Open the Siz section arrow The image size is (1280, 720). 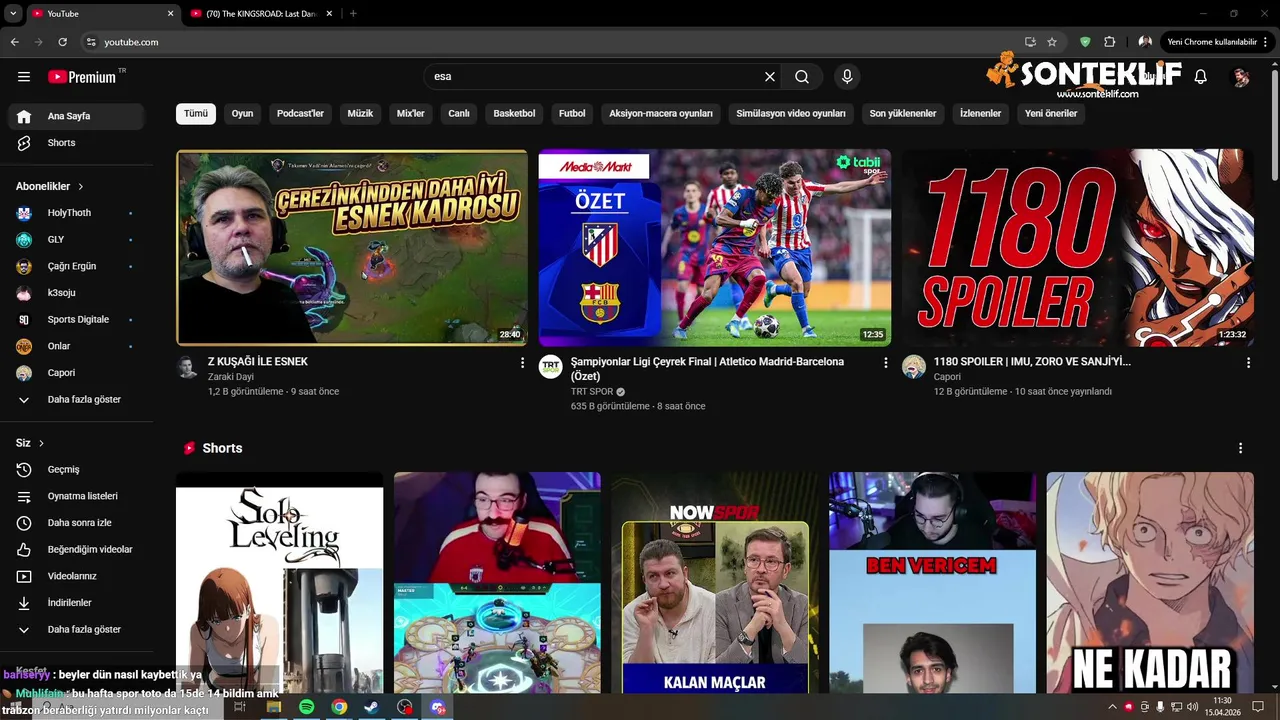click(41, 443)
